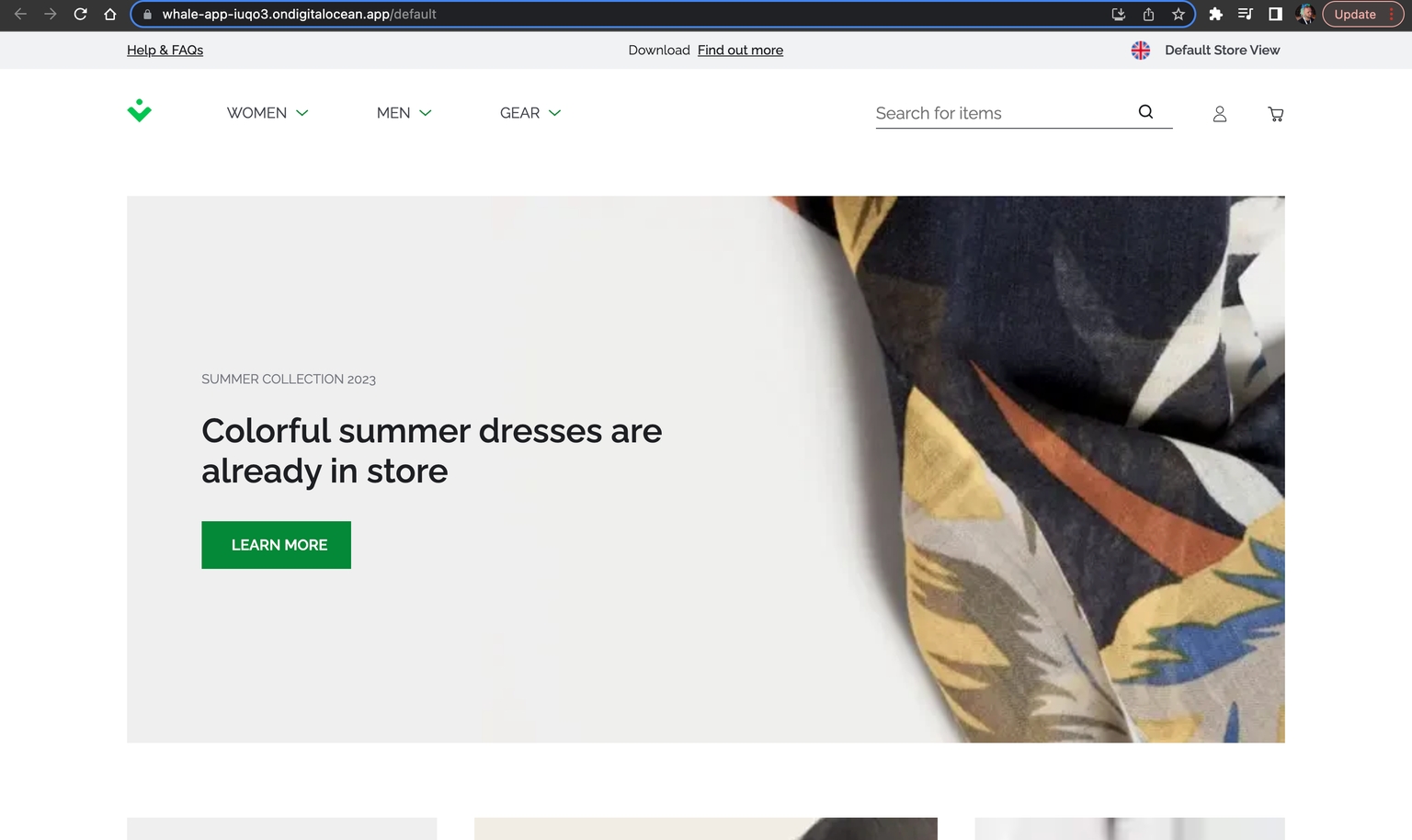Click the profile avatar in browser toolbar
Viewport: 1412px width, 840px height.
click(x=1305, y=14)
